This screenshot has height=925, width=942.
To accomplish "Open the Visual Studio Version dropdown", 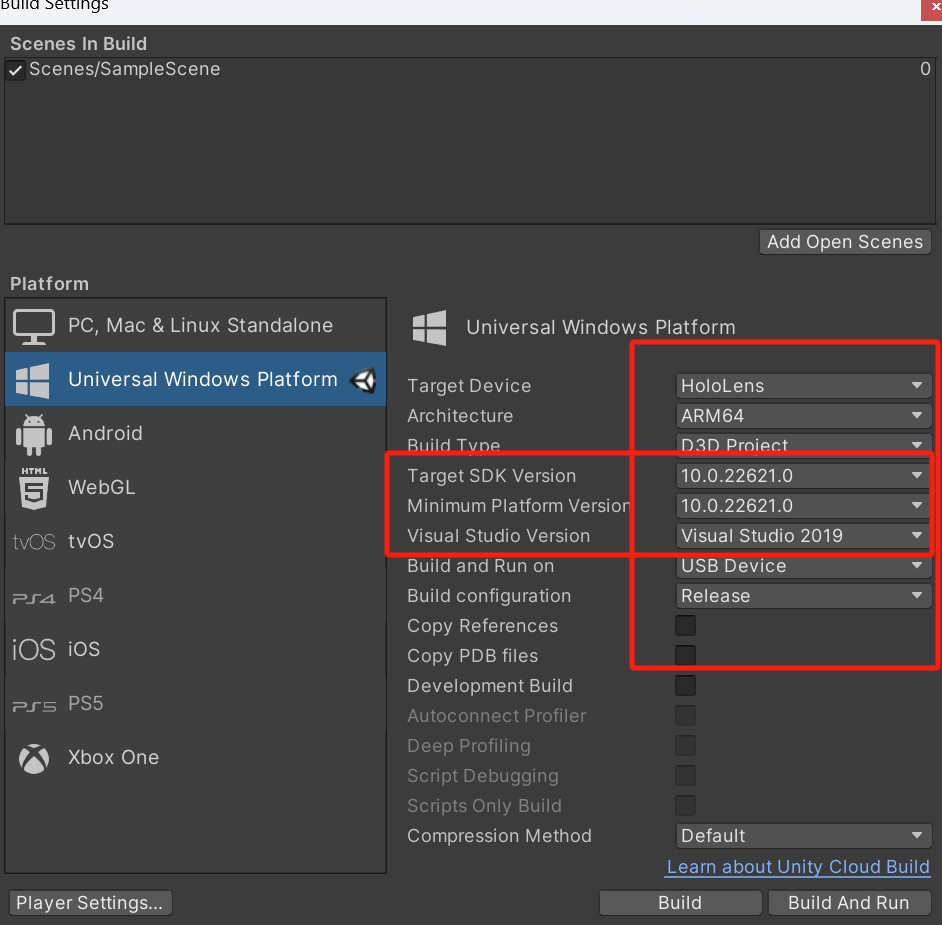I will click(x=803, y=536).
